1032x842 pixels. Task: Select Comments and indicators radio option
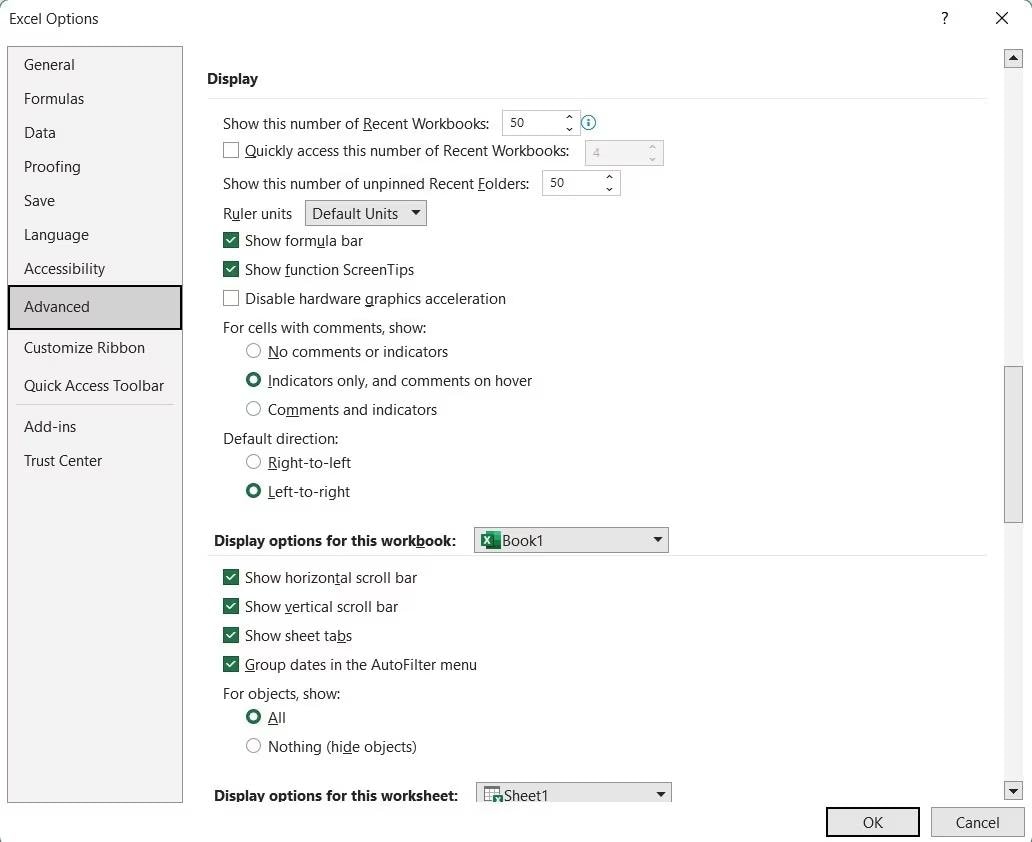[253, 409]
